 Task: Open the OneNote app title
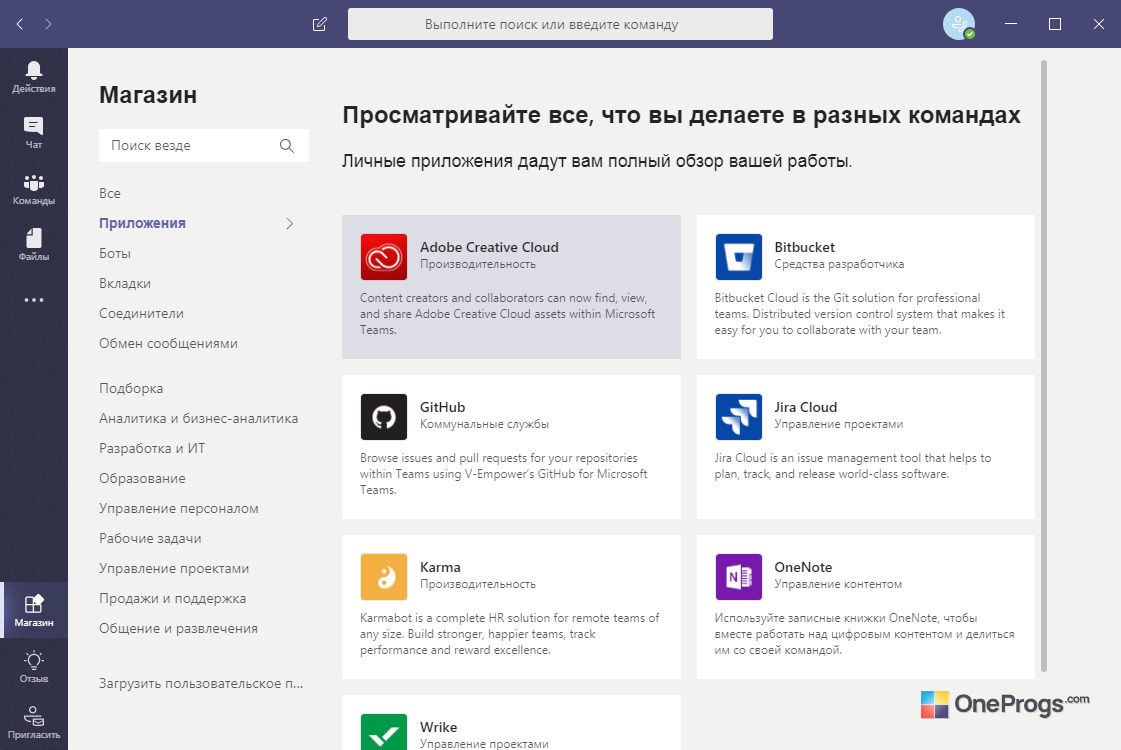click(803, 567)
